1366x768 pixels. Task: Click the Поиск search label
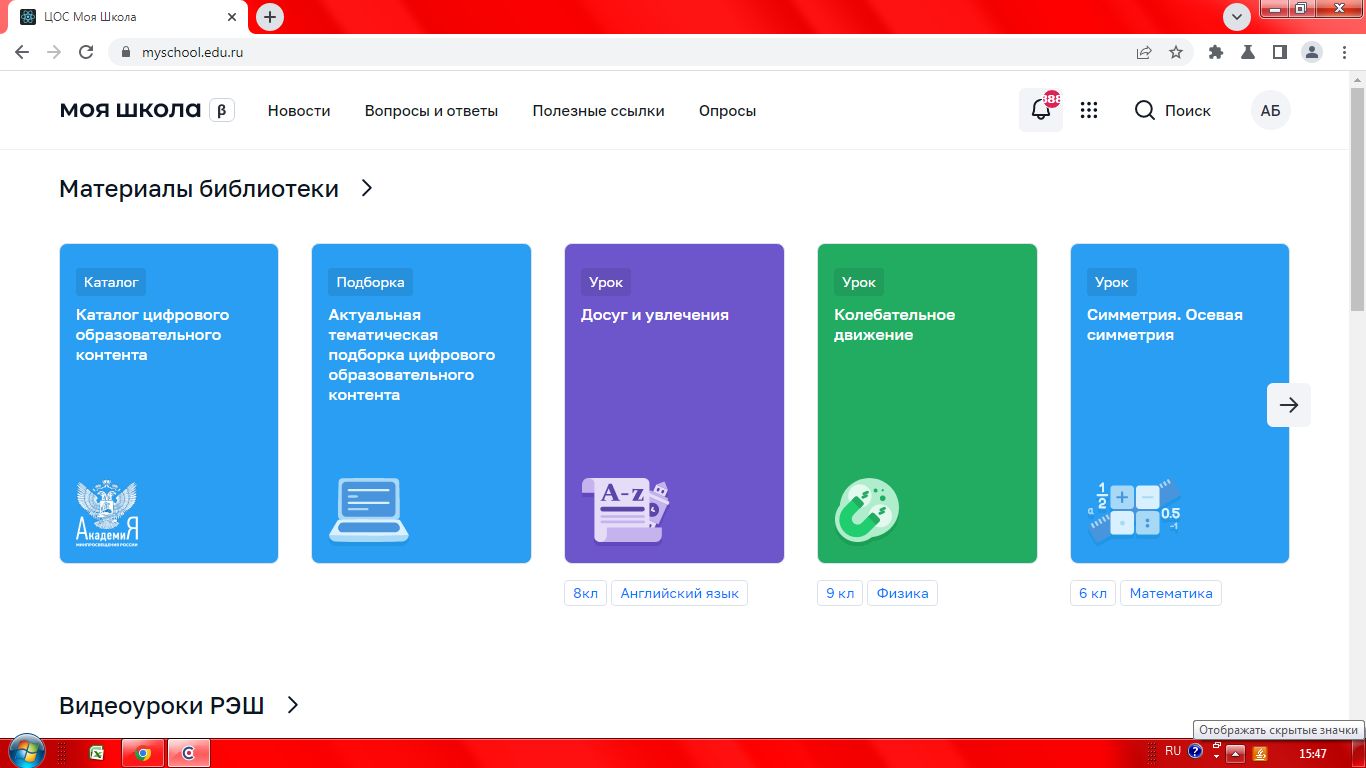coord(1188,111)
